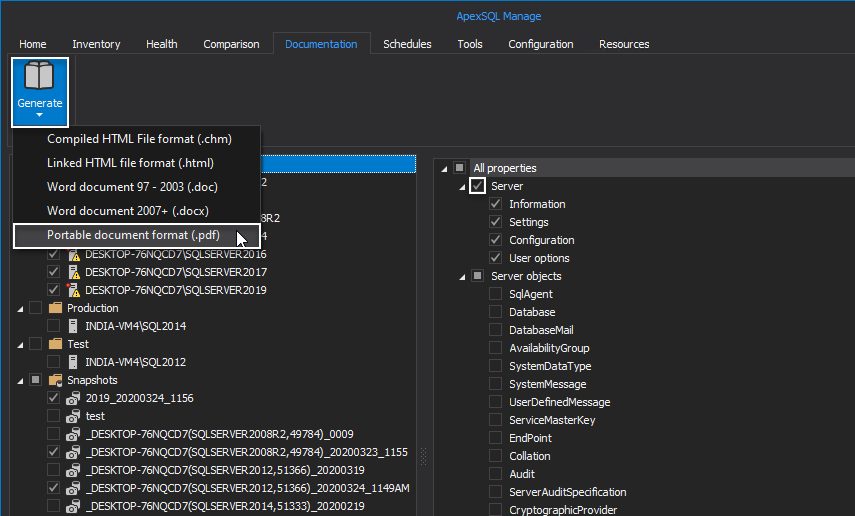Image resolution: width=855 pixels, height=516 pixels.
Task: Toggle the Snapshots folder checkbox
Action: pyautogui.click(x=35, y=380)
